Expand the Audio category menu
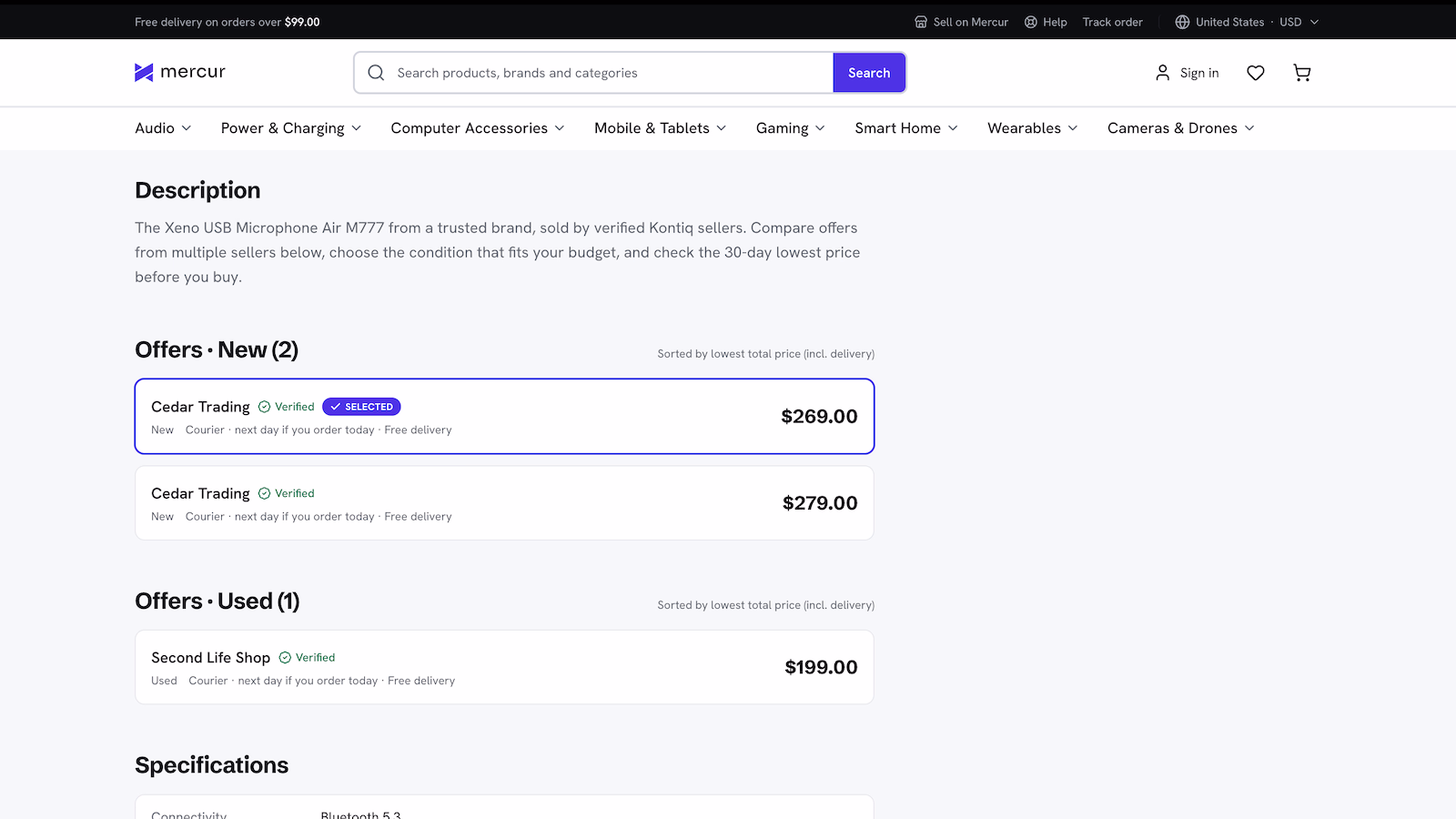Screen dimensions: 1456x819 (x=163, y=128)
